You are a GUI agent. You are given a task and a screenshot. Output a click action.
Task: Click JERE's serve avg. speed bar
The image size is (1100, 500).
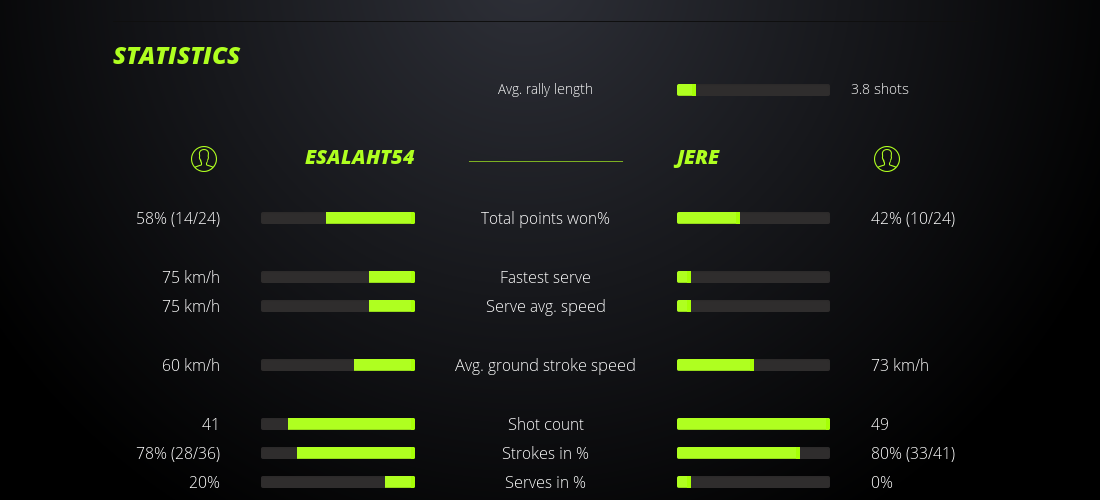[x=753, y=306]
